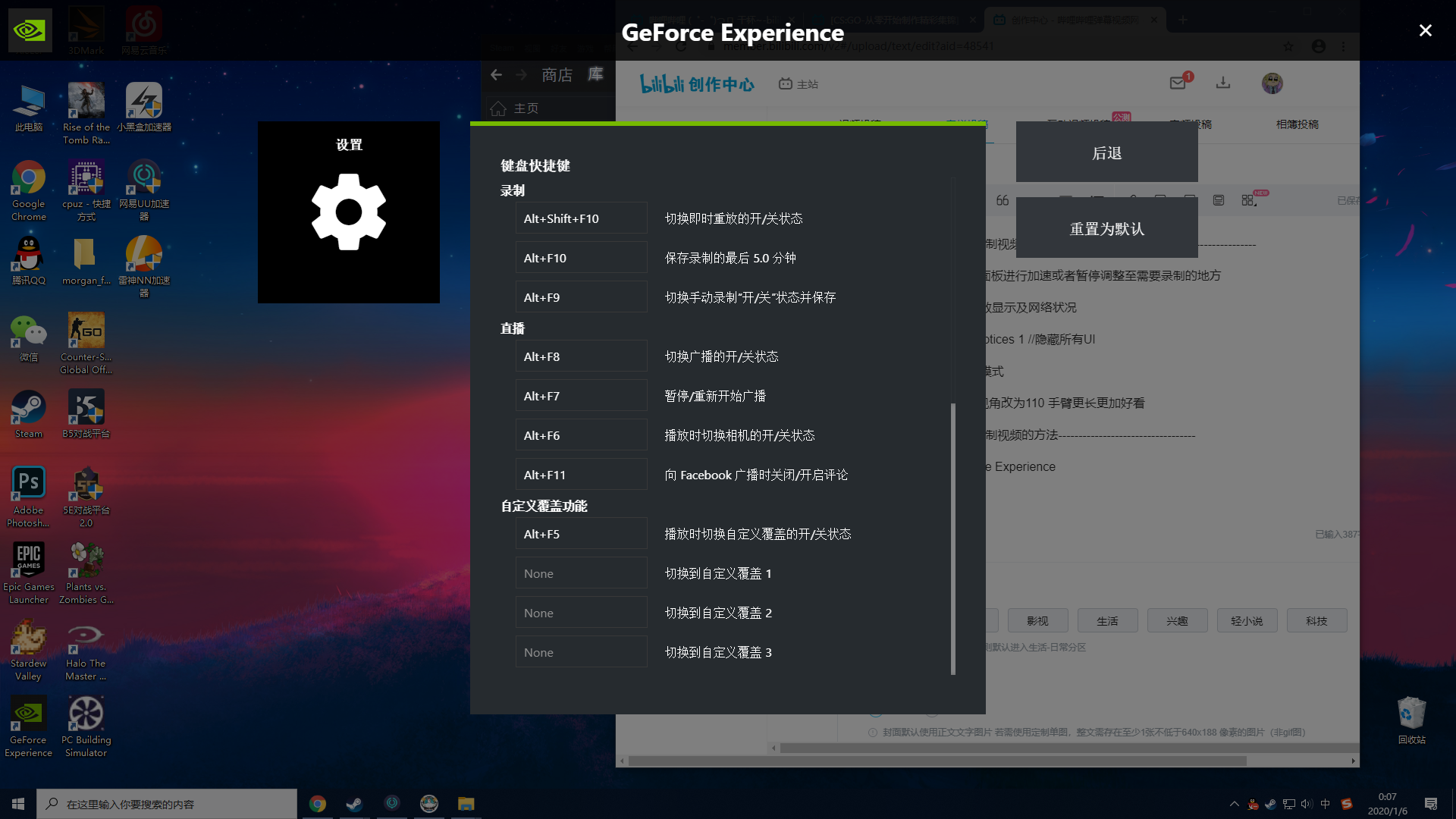Open Sogou input icon in the system tray
Screen dimensions: 1456x819
[1346, 803]
